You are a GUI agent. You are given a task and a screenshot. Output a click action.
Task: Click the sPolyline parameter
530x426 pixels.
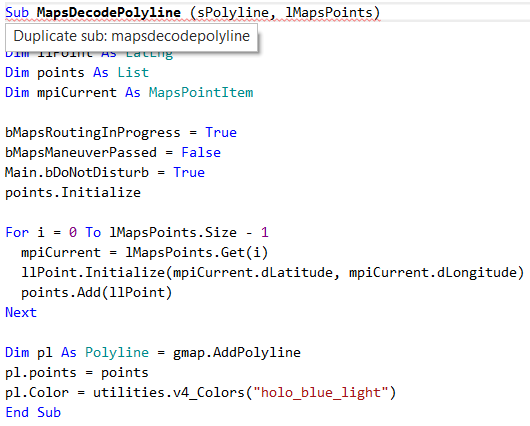[x=233, y=14]
